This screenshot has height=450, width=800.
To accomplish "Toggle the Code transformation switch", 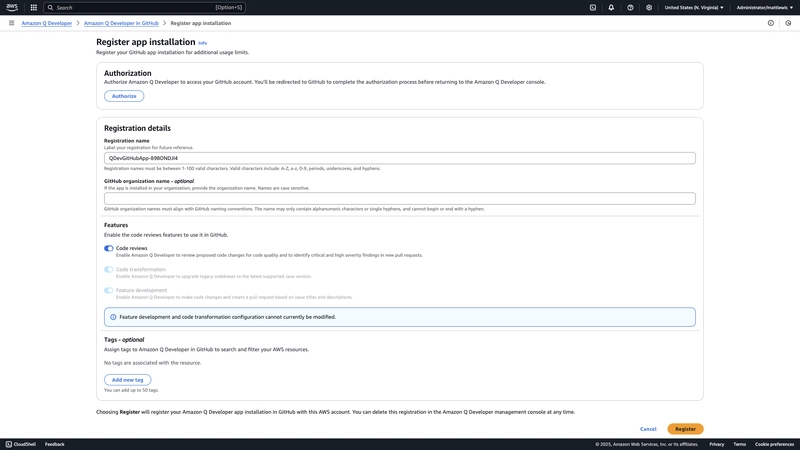I will [109, 269].
